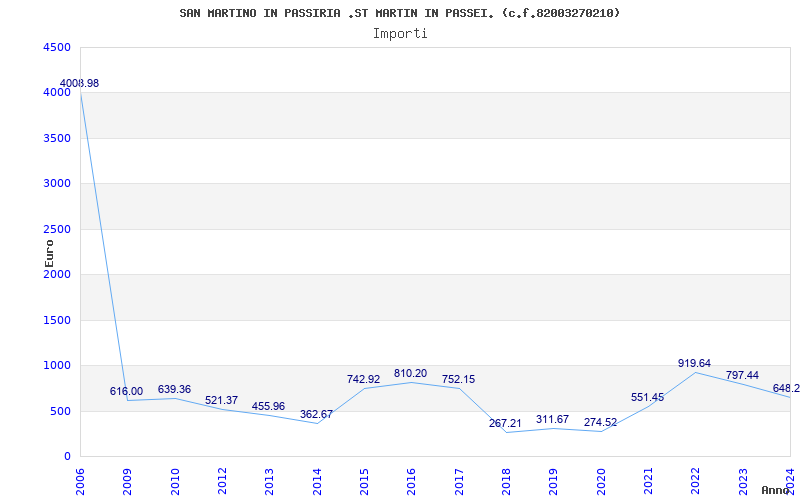Select the 455.96 value label
The width and height of the screenshot is (800, 500).
click(x=268, y=406)
